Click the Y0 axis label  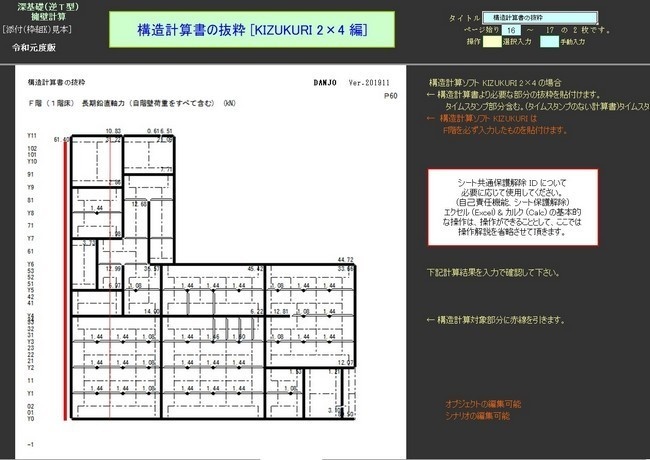(30, 419)
